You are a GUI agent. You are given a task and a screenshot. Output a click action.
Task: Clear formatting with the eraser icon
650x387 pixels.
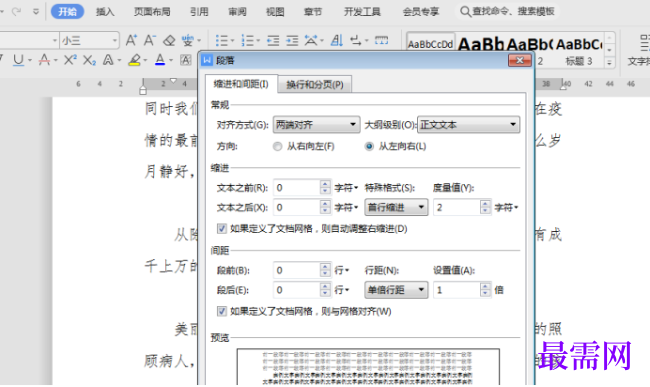[x=169, y=41]
